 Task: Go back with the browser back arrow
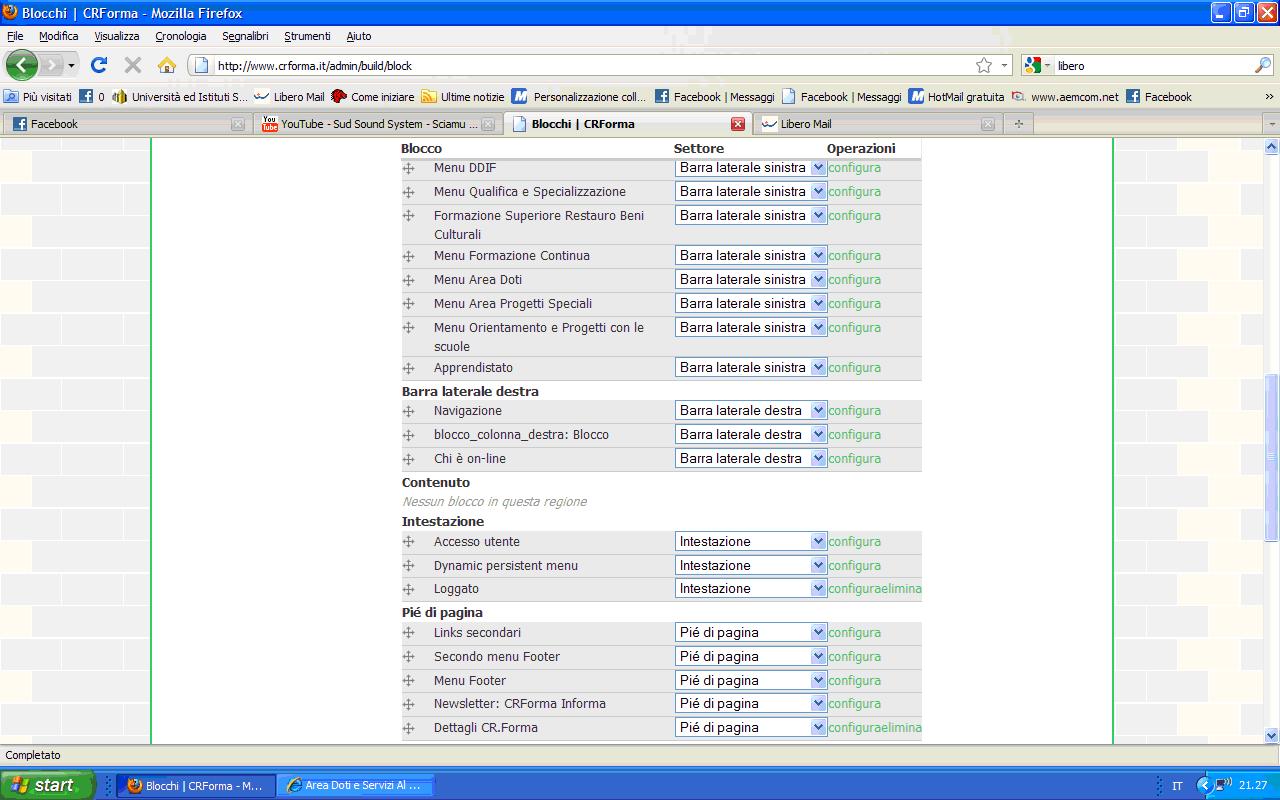[21, 65]
